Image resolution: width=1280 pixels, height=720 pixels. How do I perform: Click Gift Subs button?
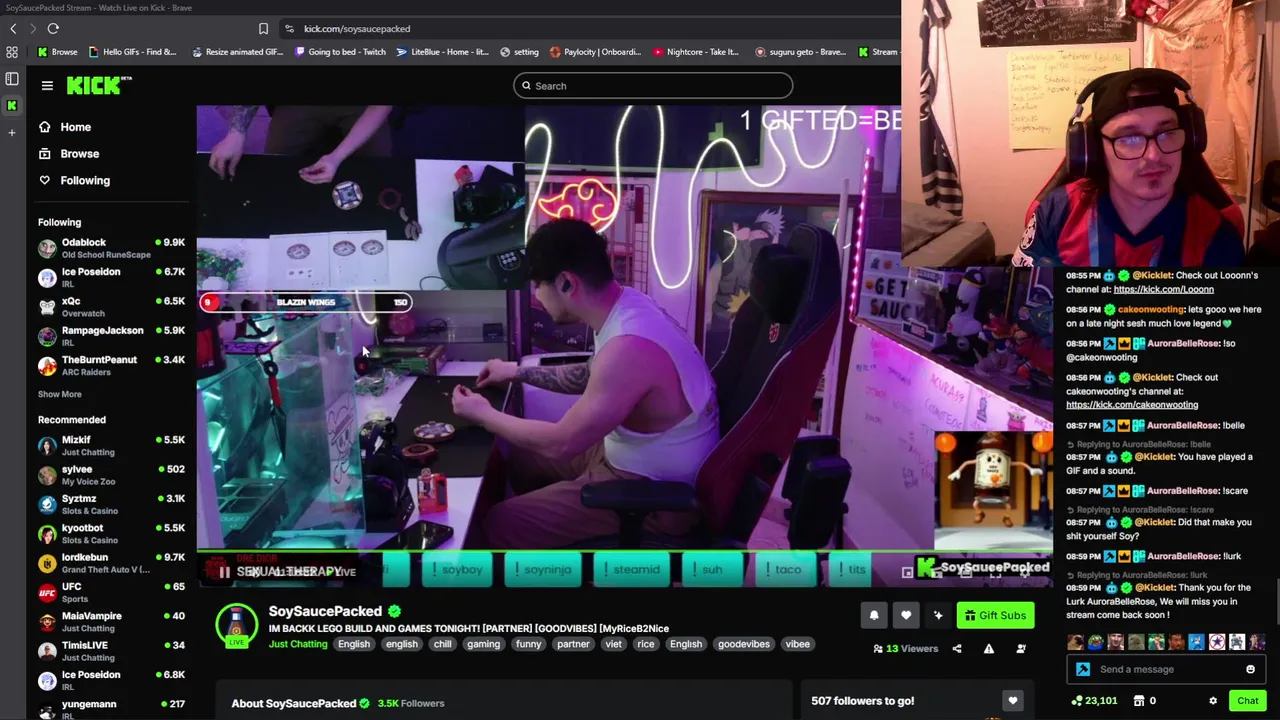[x=994, y=616]
